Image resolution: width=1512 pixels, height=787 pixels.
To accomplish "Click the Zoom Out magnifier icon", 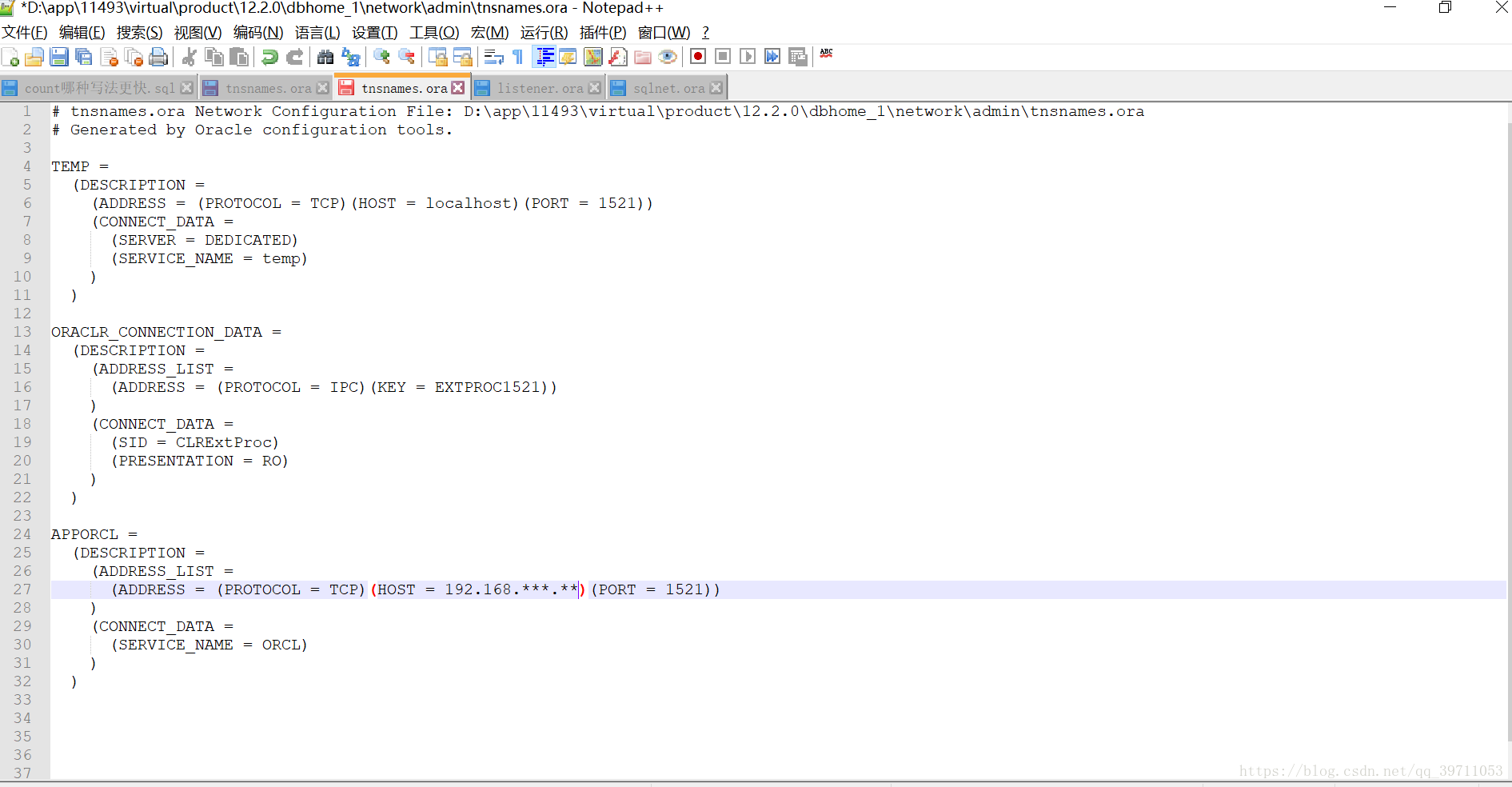I will (x=406, y=57).
